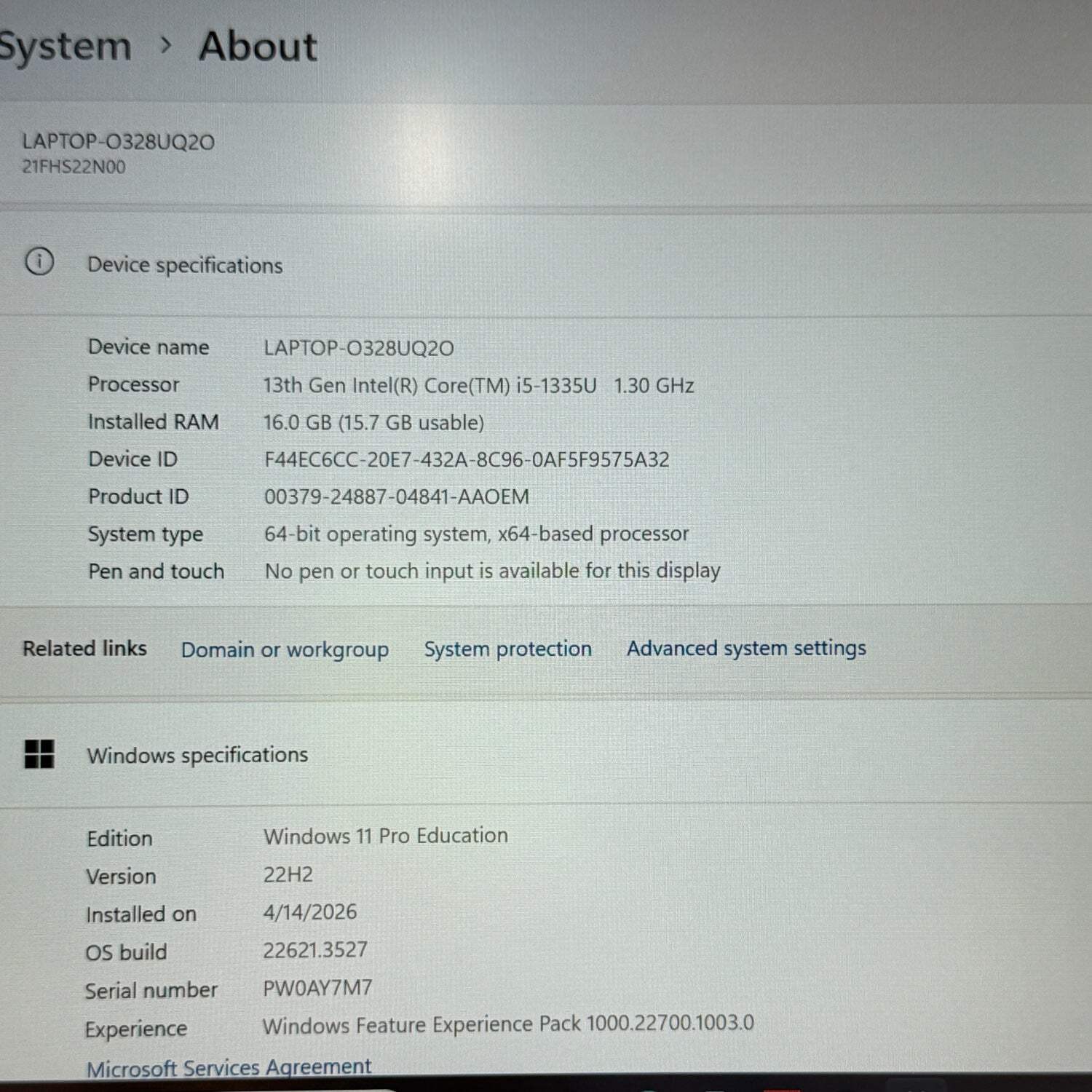This screenshot has height=1092, width=1092.
Task: Click the breadcrumb chevron between System and About
Action: point(166,45)
